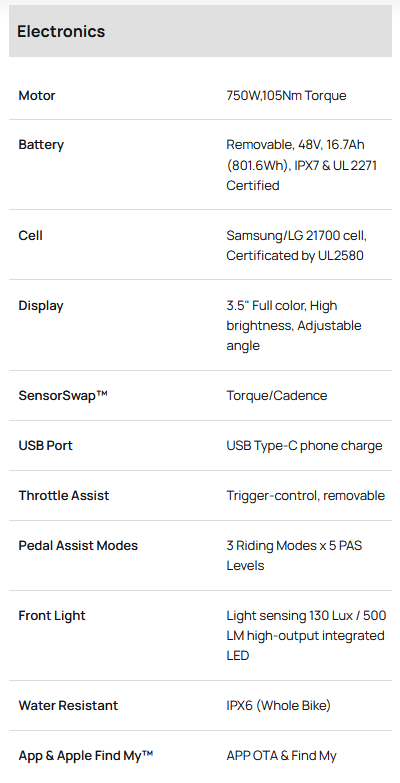
Task: Select the Cell row label
Action: pyautogui.click(x=30, y=235)
